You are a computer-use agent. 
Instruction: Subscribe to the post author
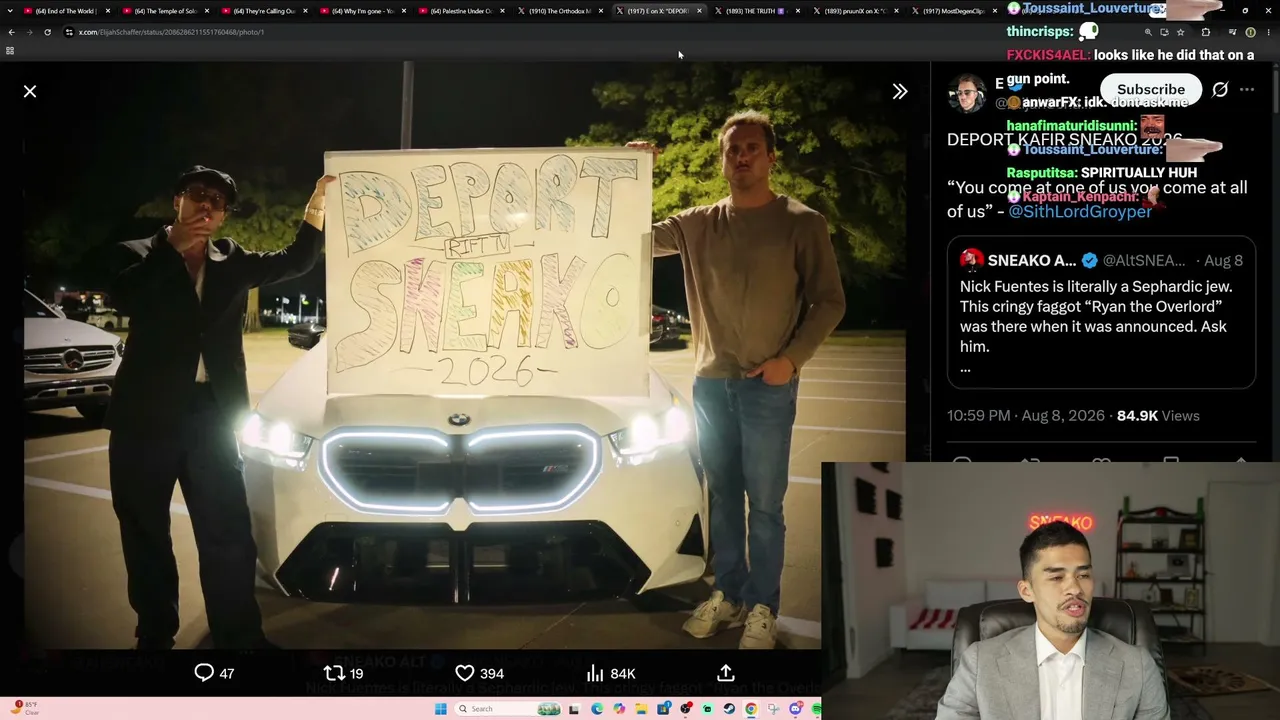coord(1151,89)
